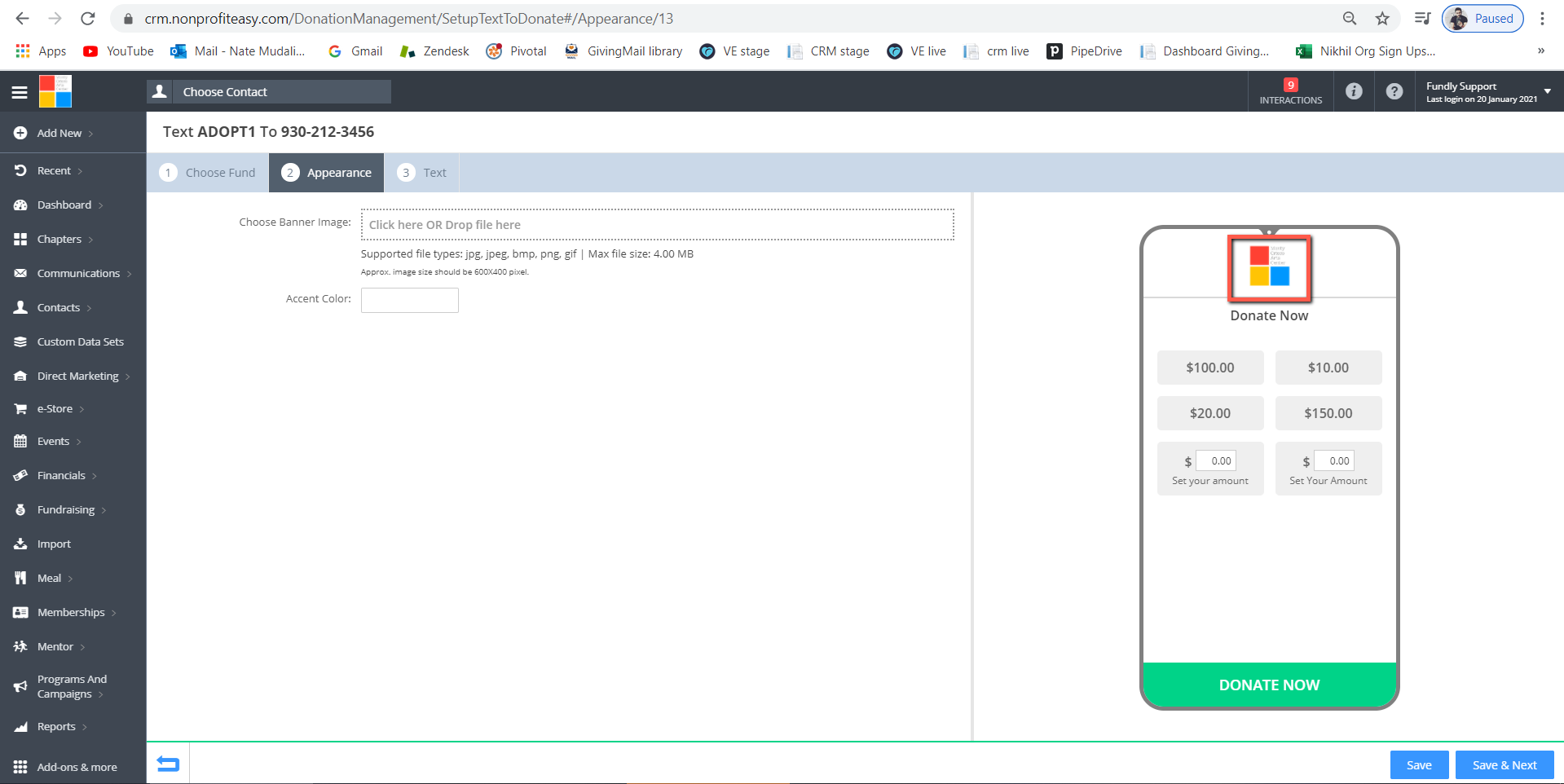Open the Accent Color picker field
The height and width of the screenshot is (784, 1564).
click(410, 300)
